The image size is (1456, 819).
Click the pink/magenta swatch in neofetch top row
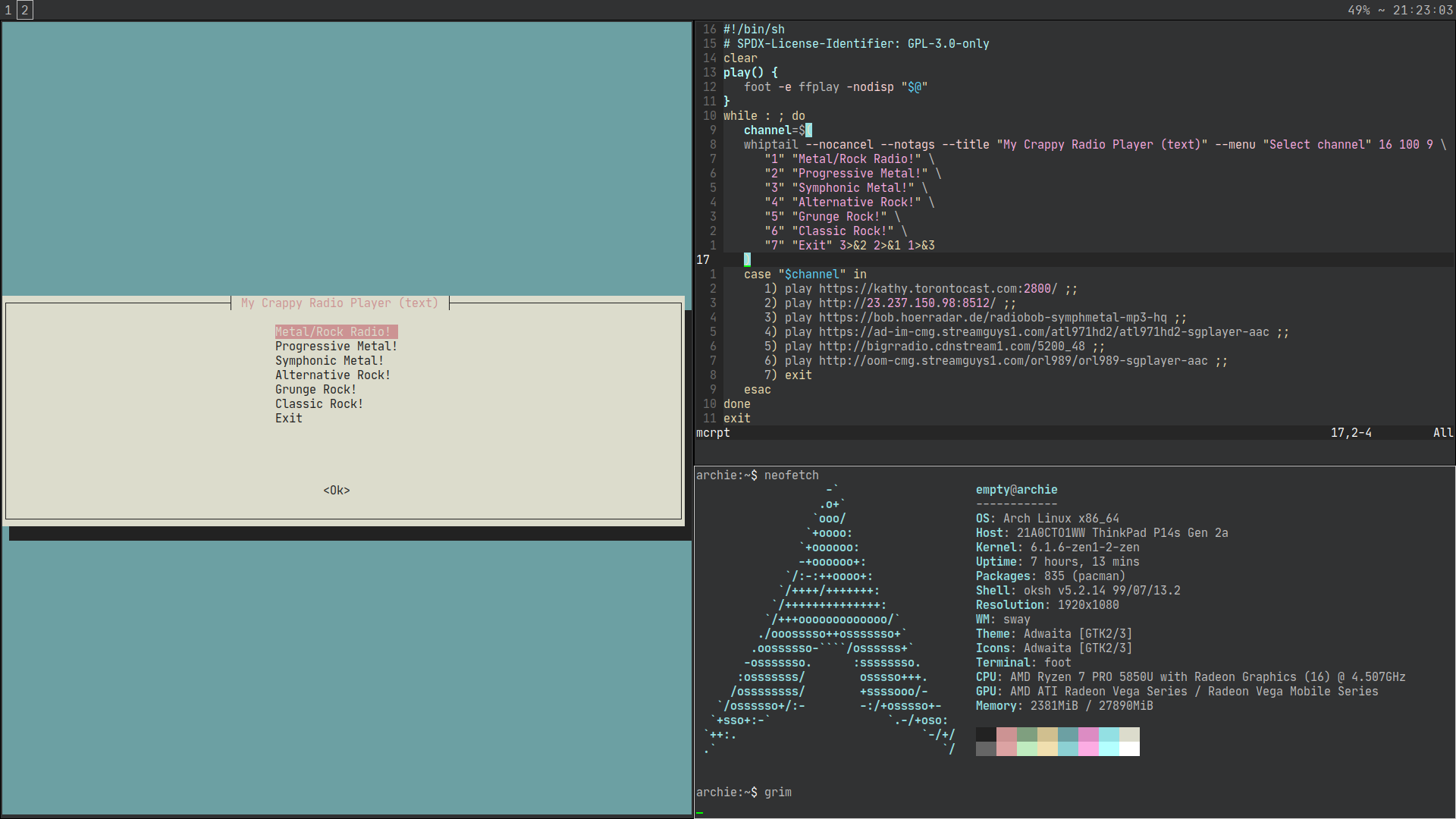(1088, 734)
